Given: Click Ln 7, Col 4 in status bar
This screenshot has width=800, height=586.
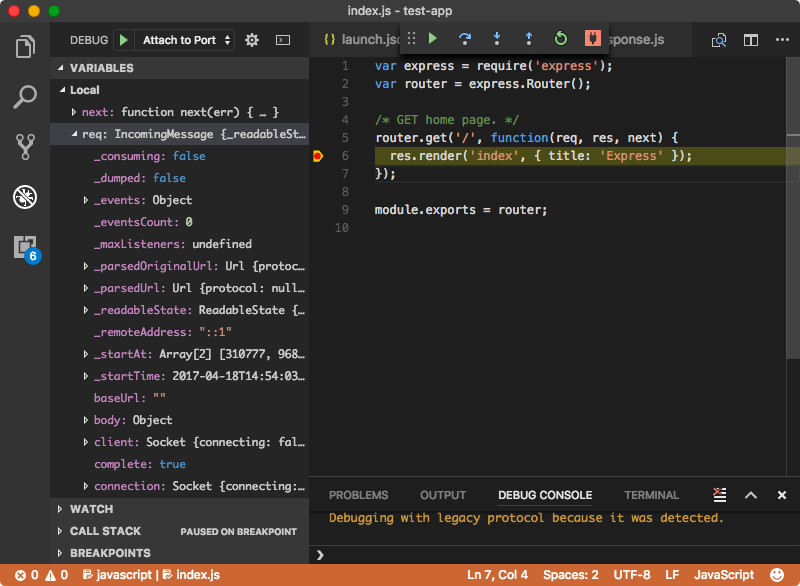Looking at the screenshot, I should pos(497,575).
